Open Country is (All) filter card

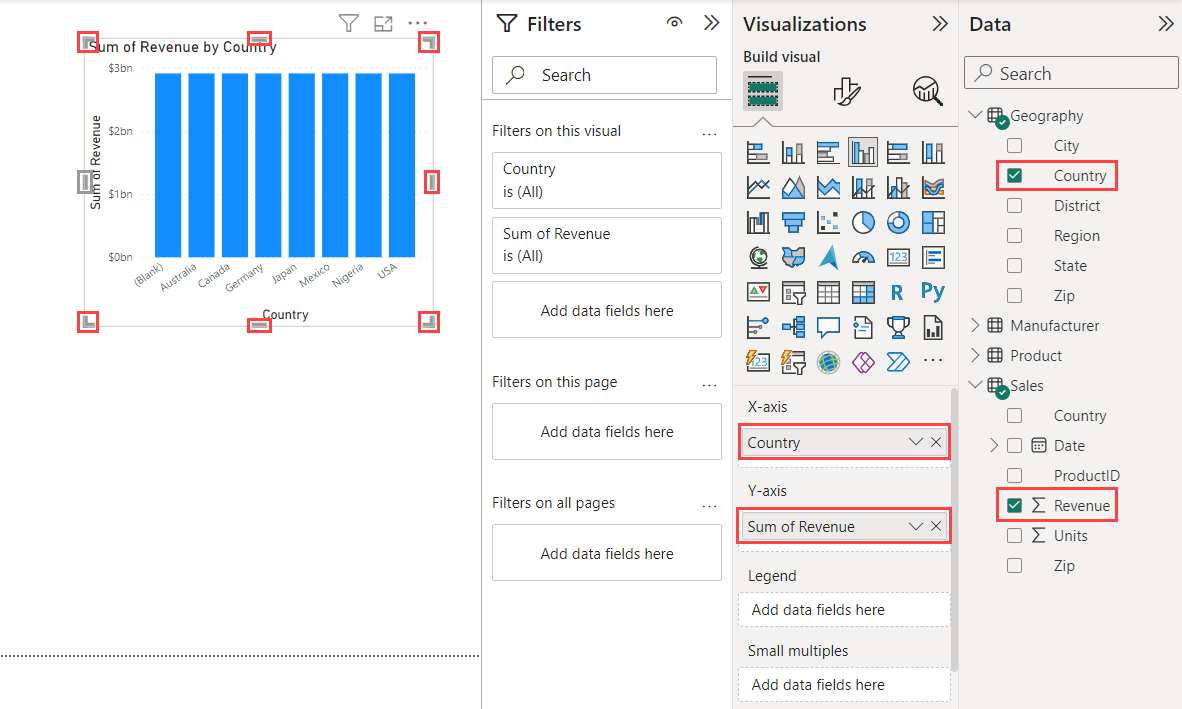[606, 181]
